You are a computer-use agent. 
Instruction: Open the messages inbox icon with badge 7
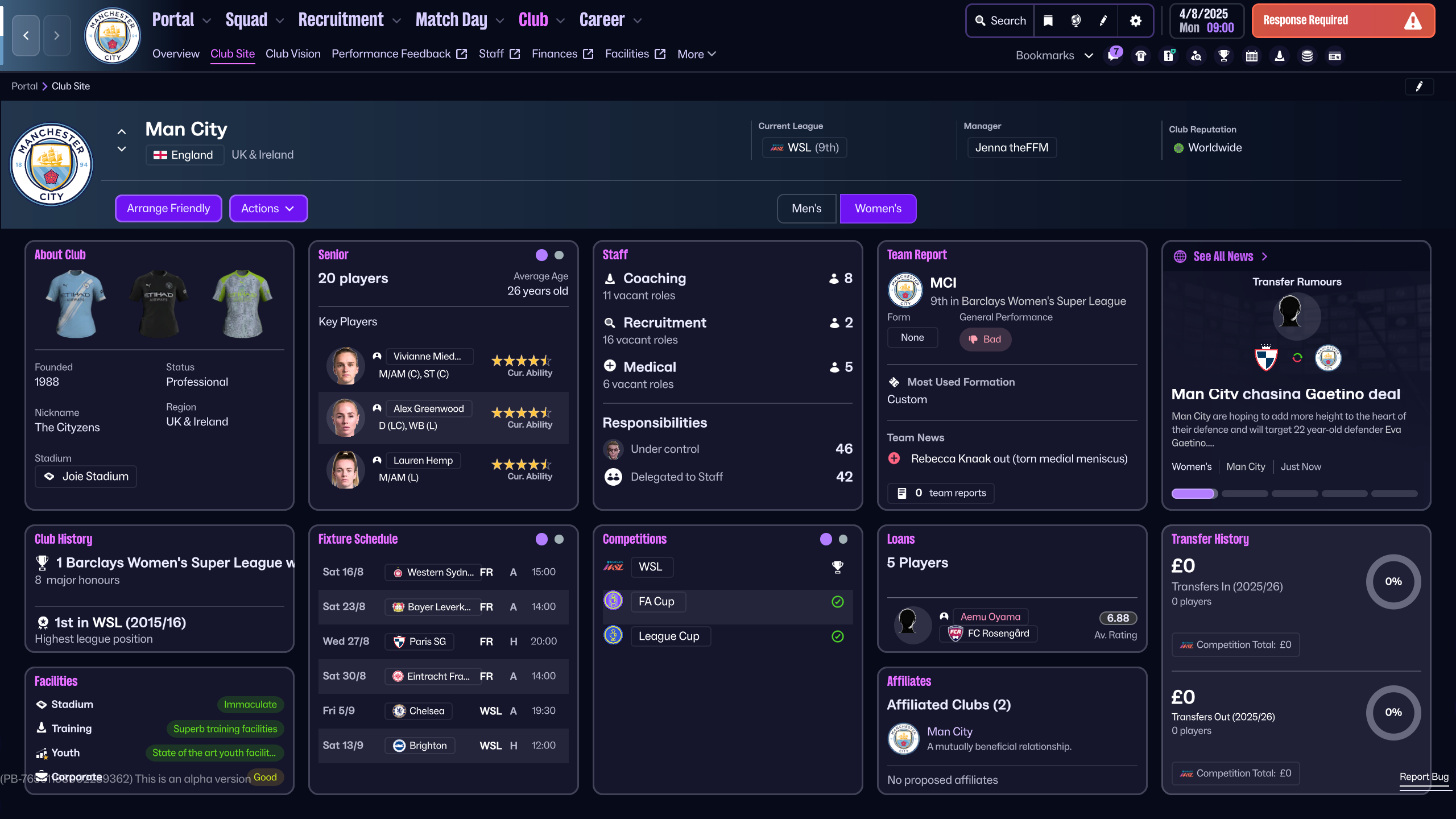(1113, 56)
